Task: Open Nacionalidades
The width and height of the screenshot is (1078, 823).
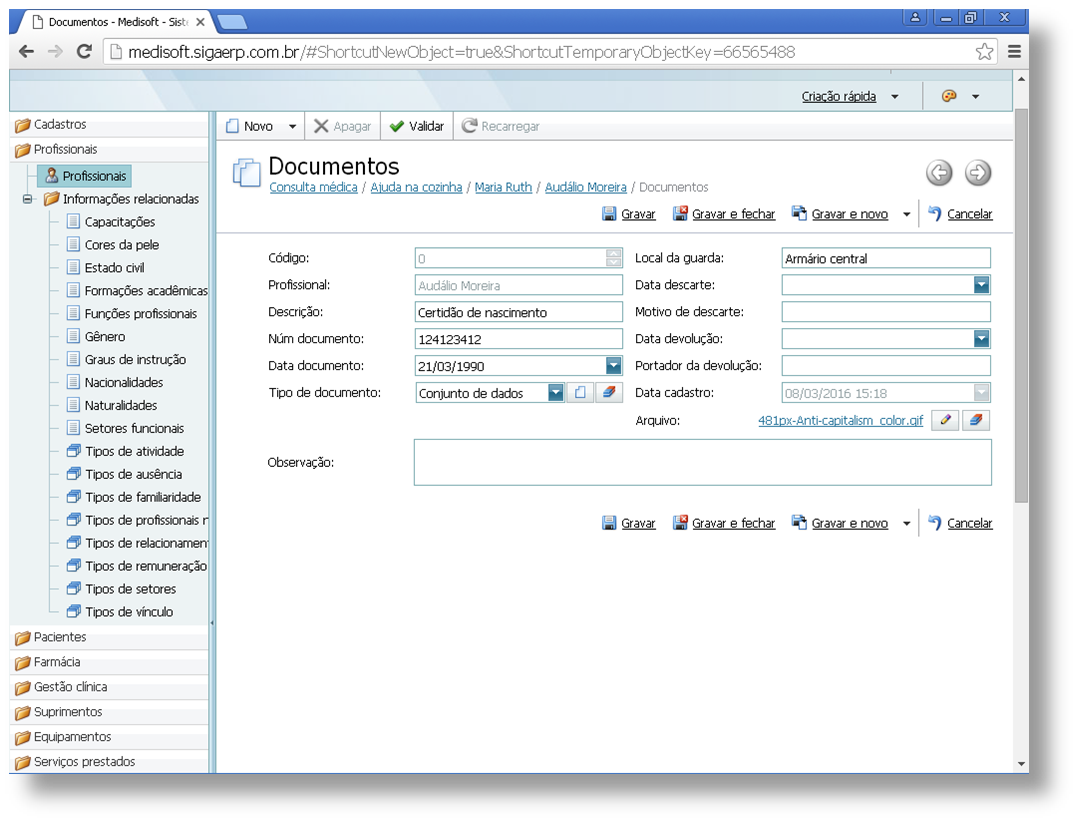Action: point(124,382)
